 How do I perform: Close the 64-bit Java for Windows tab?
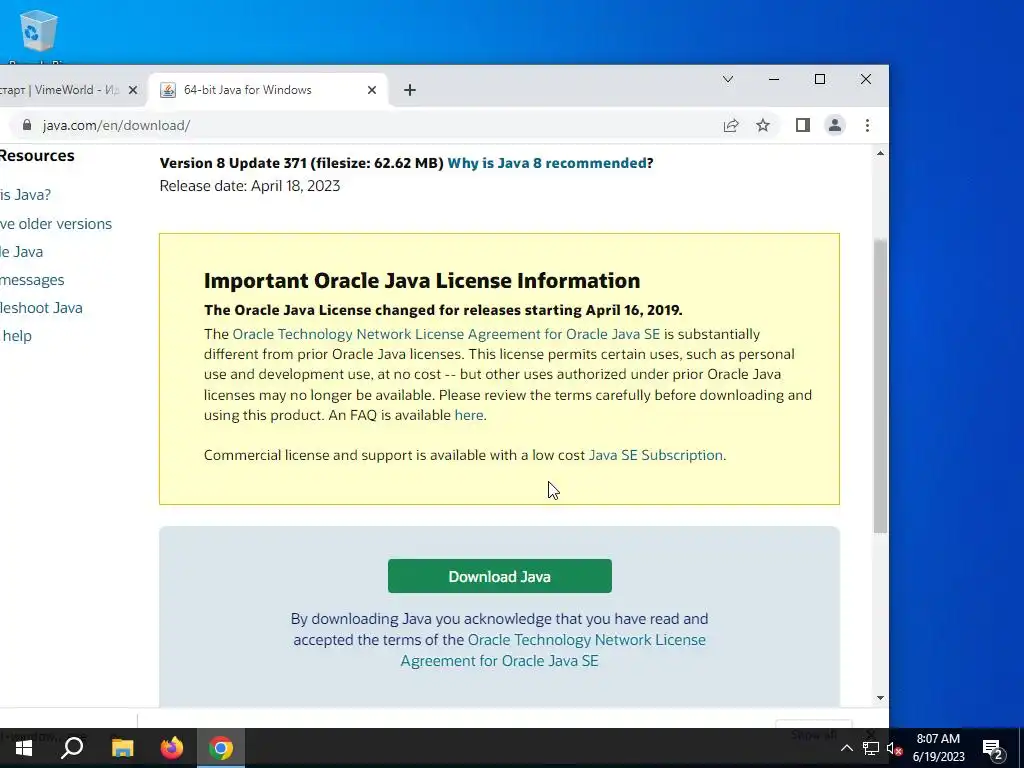[372, 90]
